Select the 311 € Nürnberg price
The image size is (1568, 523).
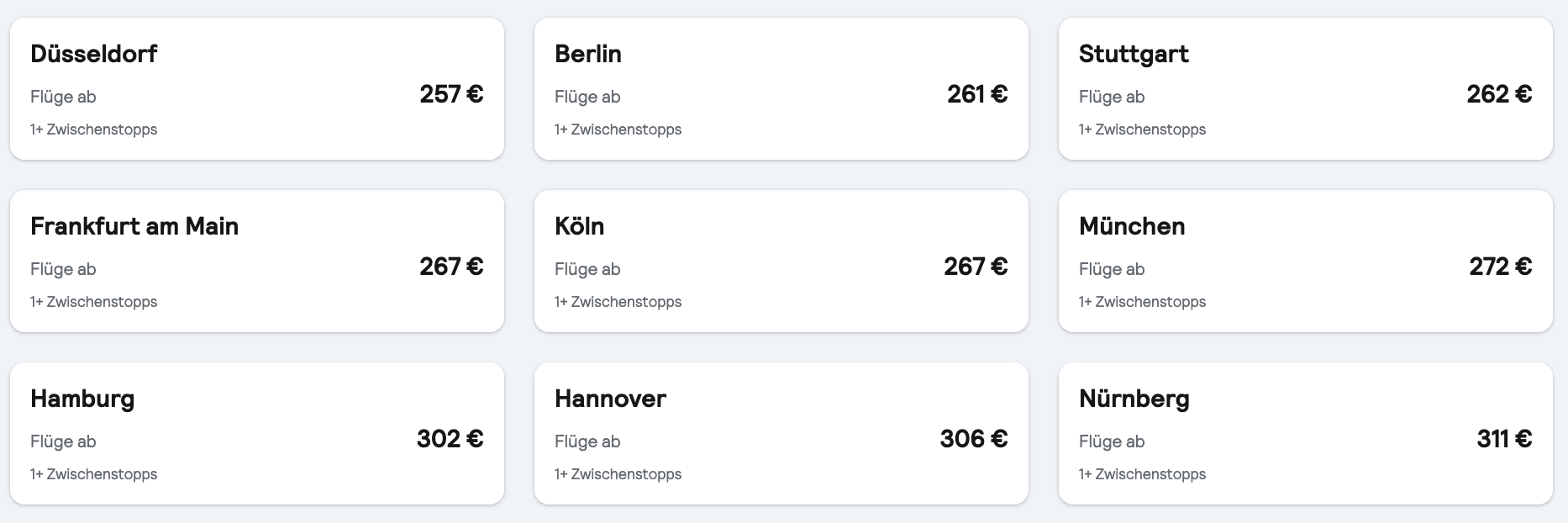tap(1502, 440)
